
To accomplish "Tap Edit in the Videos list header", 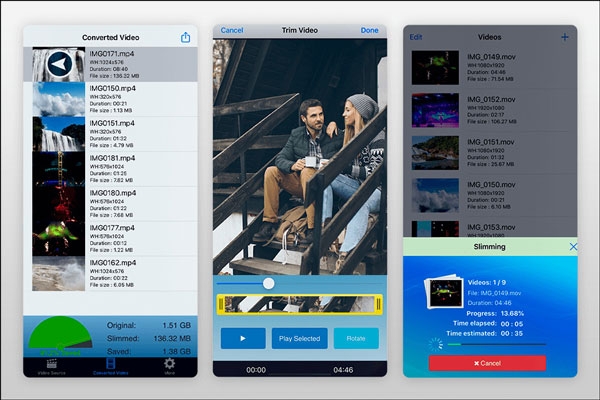I will pos(416,37).
